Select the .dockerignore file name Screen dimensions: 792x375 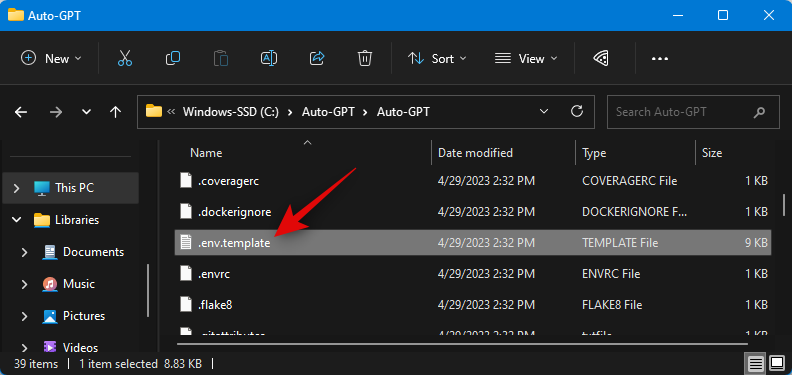234,212
